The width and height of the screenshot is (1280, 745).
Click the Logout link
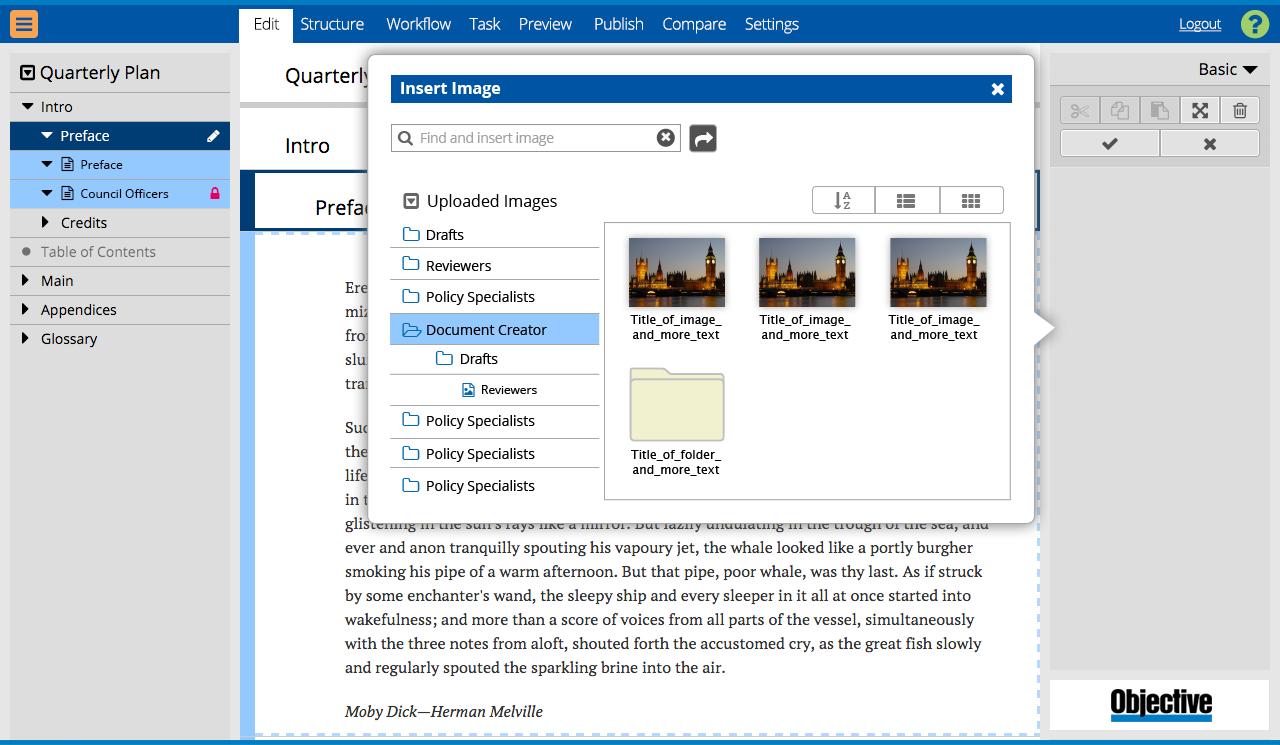pyautogui.click(x=1200, y=24)
